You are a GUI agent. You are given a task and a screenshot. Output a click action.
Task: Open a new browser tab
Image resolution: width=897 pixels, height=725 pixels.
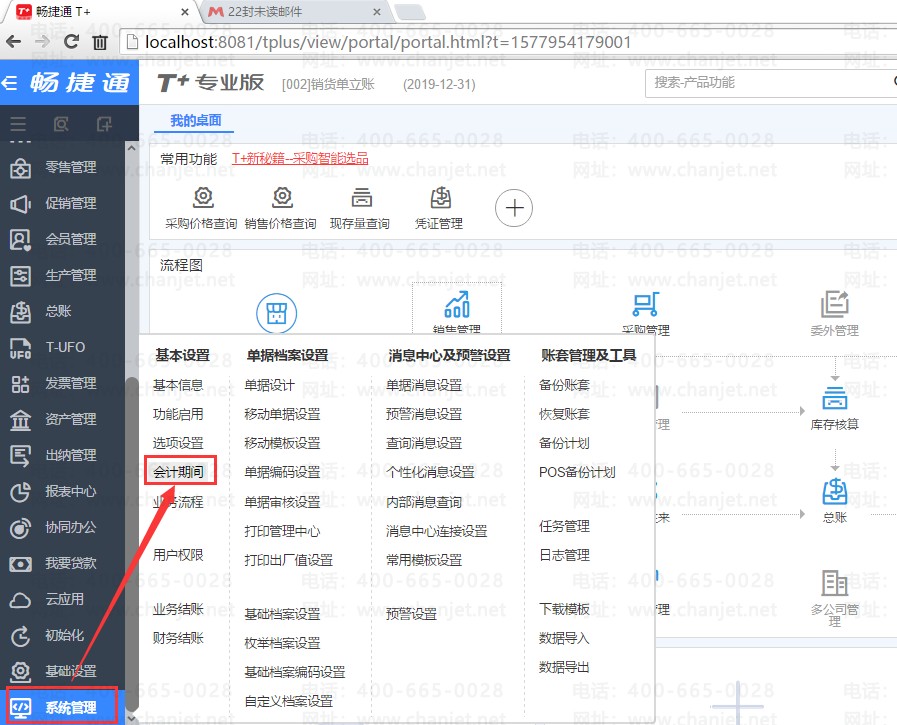tap(410, 12)
